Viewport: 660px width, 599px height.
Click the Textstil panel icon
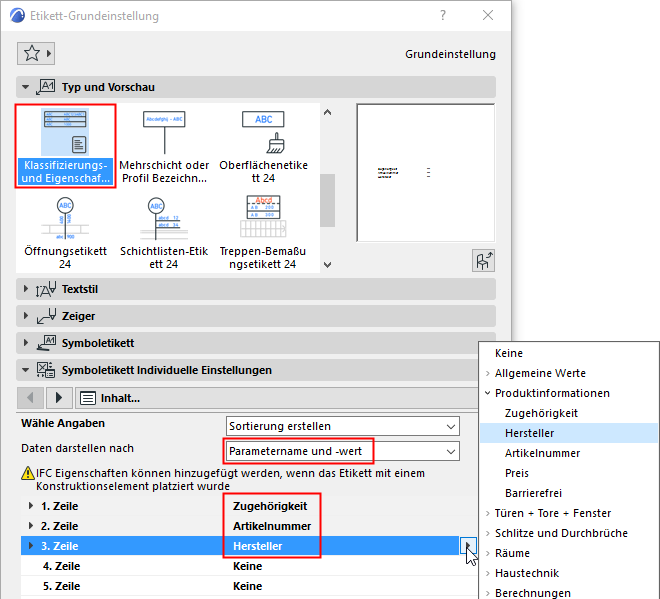[x=45, y=289]
